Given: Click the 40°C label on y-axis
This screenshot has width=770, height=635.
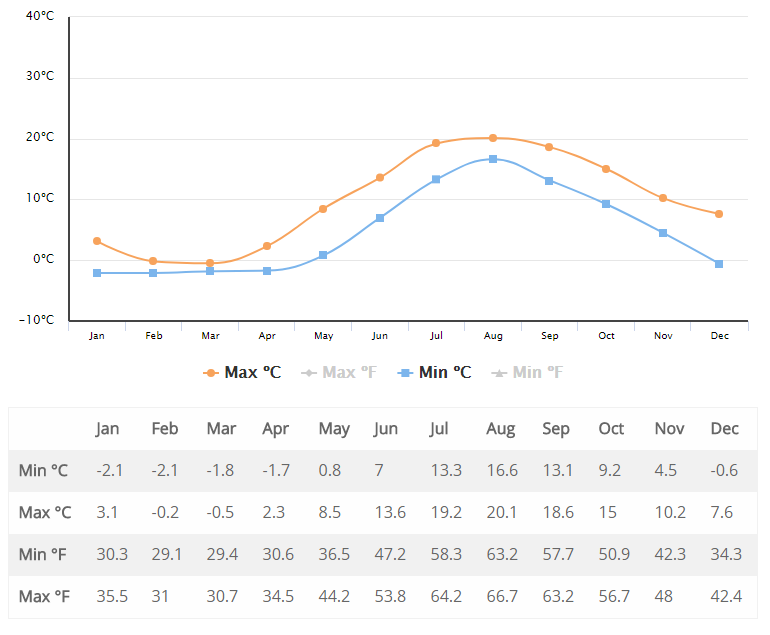Looking at the screenshot, I should [40, 16].
